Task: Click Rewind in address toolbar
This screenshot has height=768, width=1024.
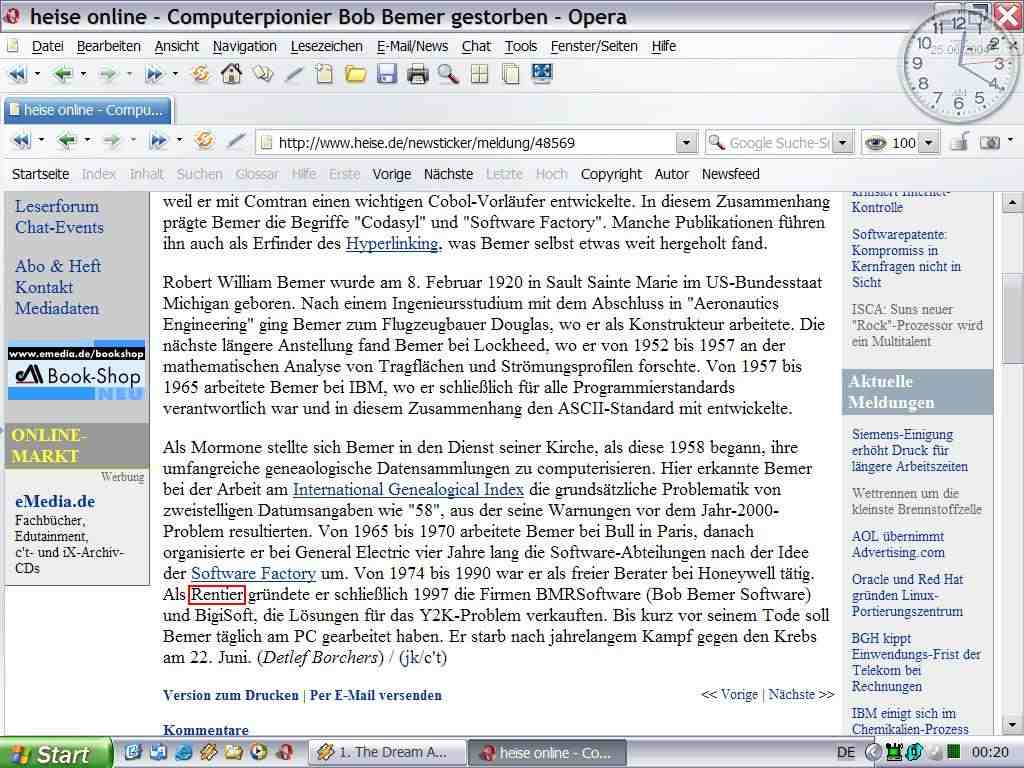Action: tap(22, 140)
